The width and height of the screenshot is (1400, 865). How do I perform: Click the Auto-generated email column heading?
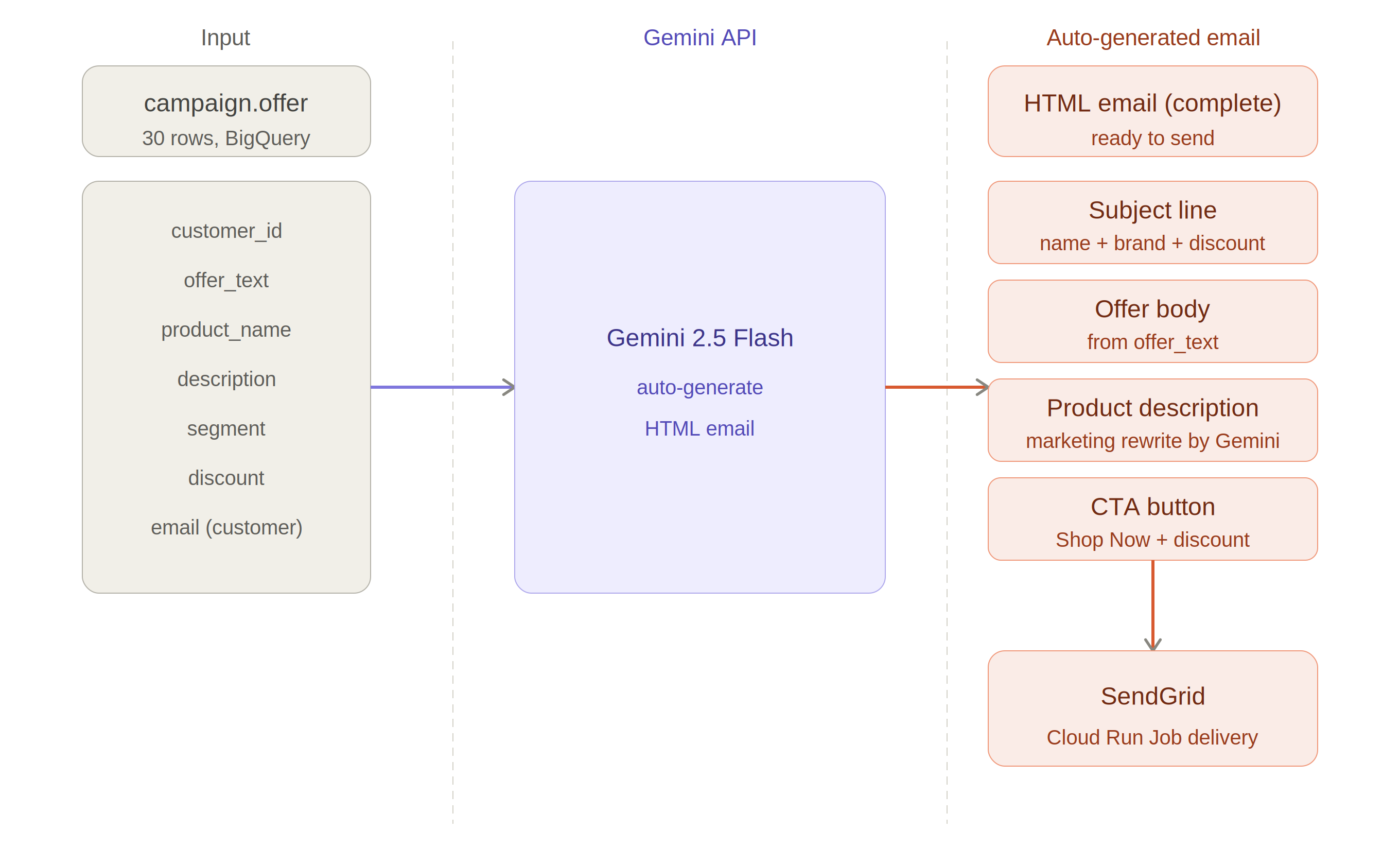point(1152,38)
